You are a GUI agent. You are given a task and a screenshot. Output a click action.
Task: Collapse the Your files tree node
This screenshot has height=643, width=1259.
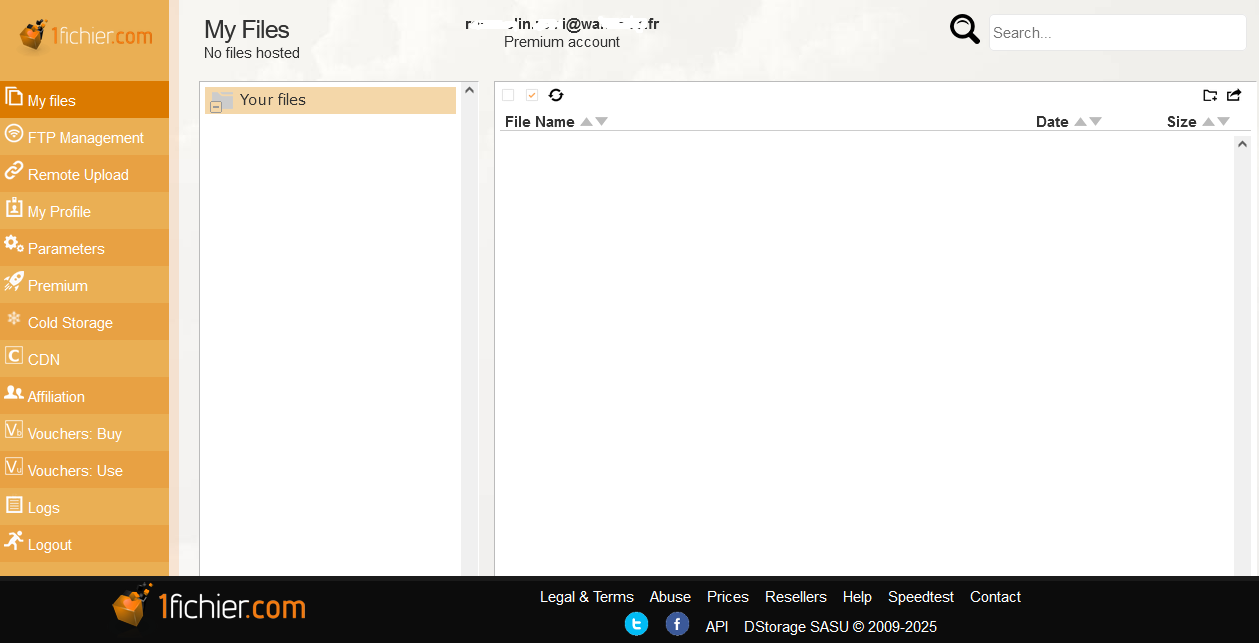[x=216, y=107]
